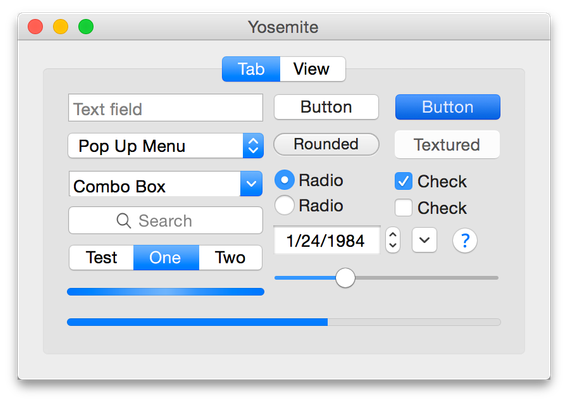The height and width of the screenshot is (405, 568).
Task: Click the Textured button
Action: click(x=447, y=145)
